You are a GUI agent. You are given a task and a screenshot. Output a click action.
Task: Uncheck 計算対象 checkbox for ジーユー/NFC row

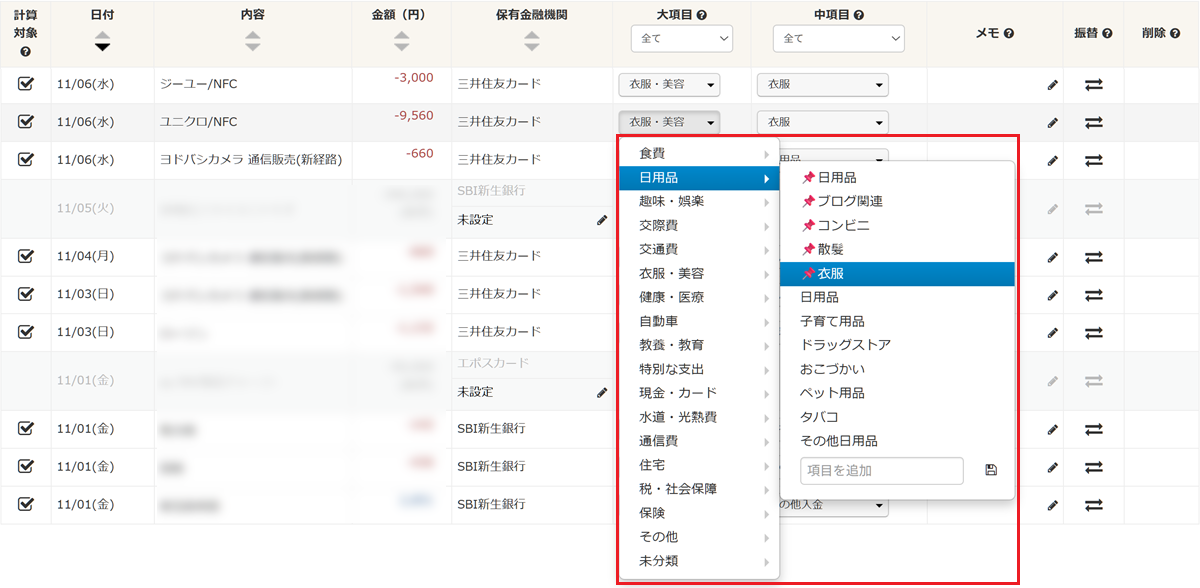click(x=26, y=84)
